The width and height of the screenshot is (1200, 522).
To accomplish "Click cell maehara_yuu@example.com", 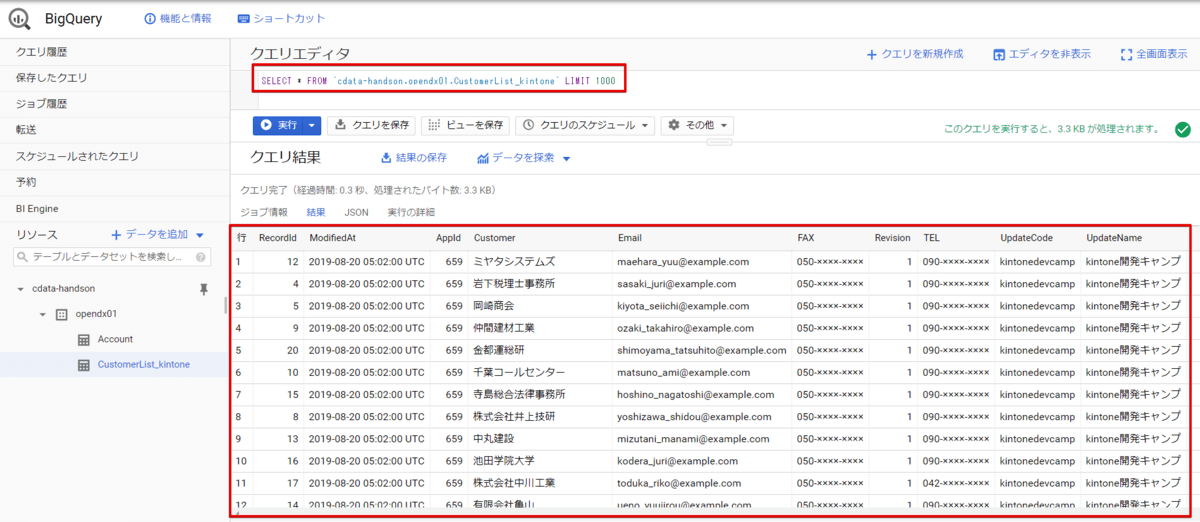I will [683, 262].
